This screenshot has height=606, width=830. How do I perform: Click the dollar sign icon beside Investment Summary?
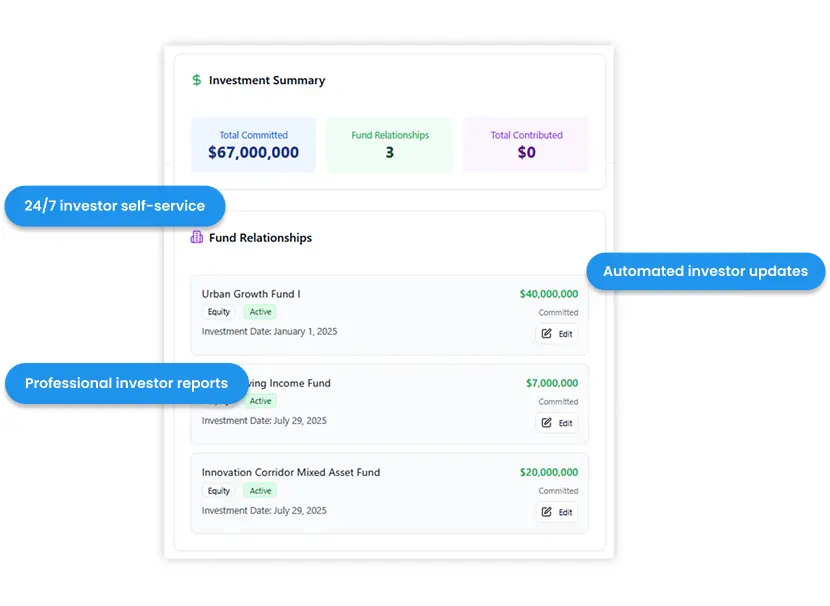[x=197, y=80]
